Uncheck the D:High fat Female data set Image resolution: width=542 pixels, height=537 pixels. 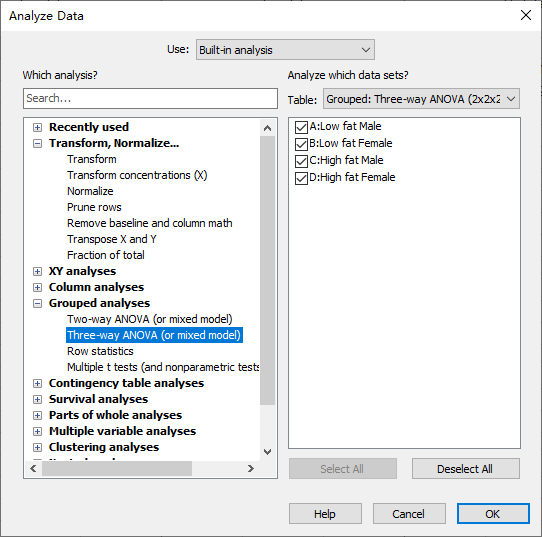pyautogui.click(x=301, y=178)
